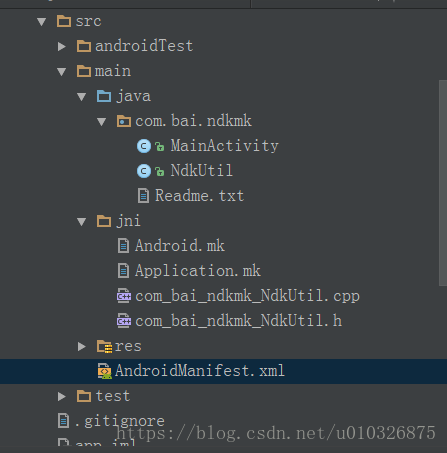Click the green lock icon beside MainActivity
Image resolution: width=447 pixels, height=453 pixels.
pos(160,146)
